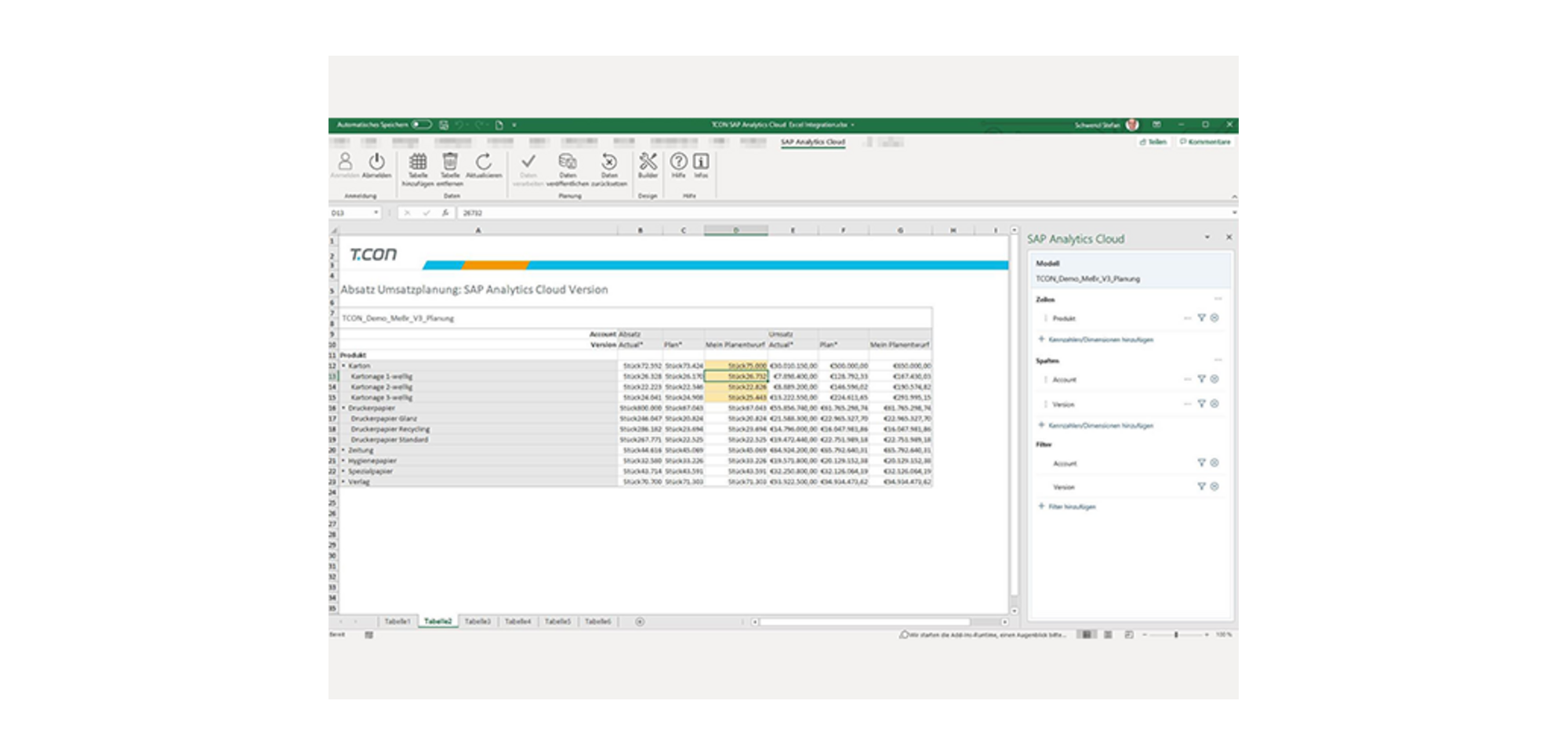Open Quick Access Toolbar customize dropdown
The height and width of the screenshot is (737, 1568).
coord(514,125)
